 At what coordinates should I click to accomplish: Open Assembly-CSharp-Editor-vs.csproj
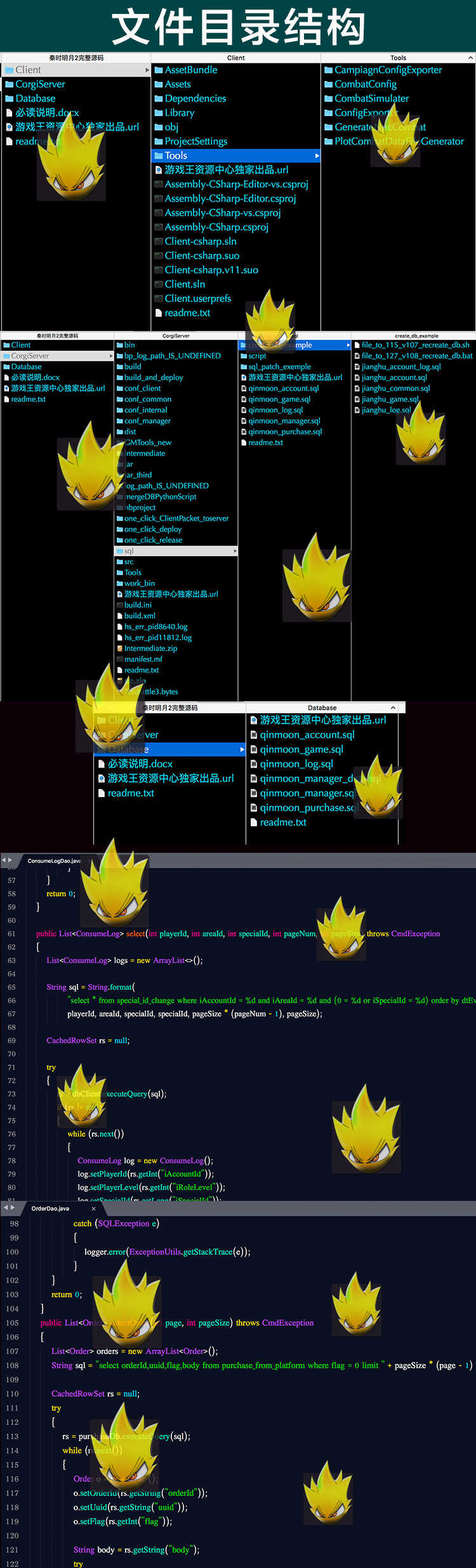click(x=236, y=184)
